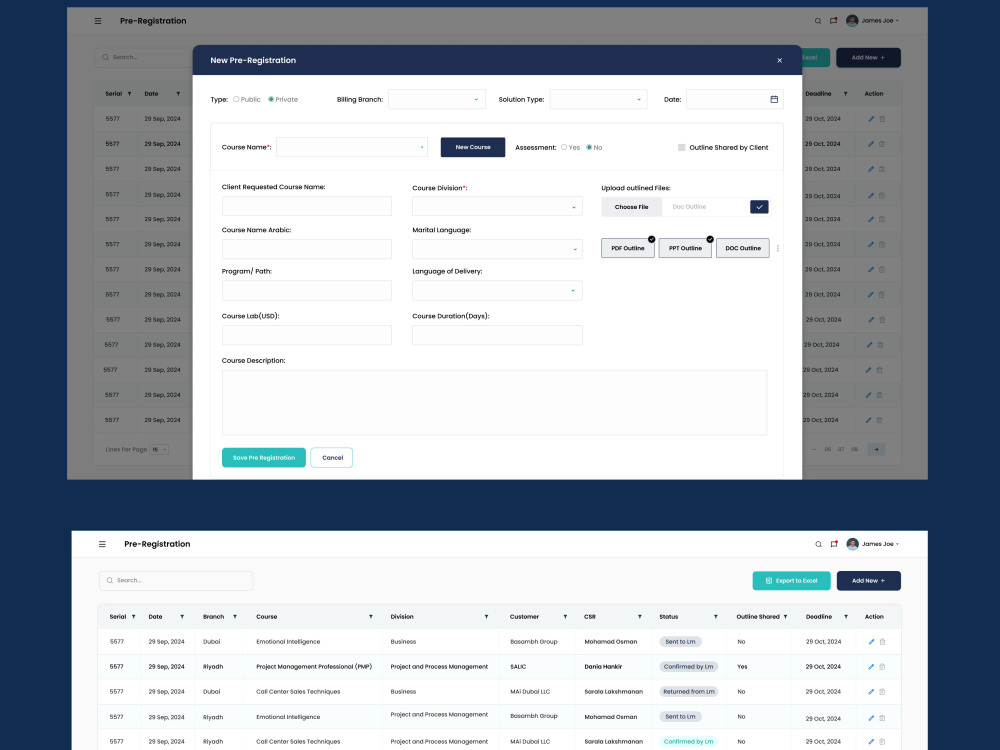This screenshot has height=750, width=1000.
Task: Delete the Dubai Emotional Intelligence row
Action: 883,642
